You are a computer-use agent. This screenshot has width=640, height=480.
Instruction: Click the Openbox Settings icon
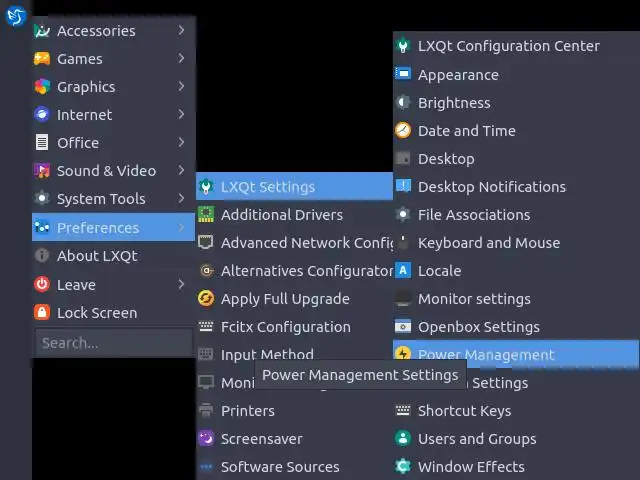coord(403,327)
